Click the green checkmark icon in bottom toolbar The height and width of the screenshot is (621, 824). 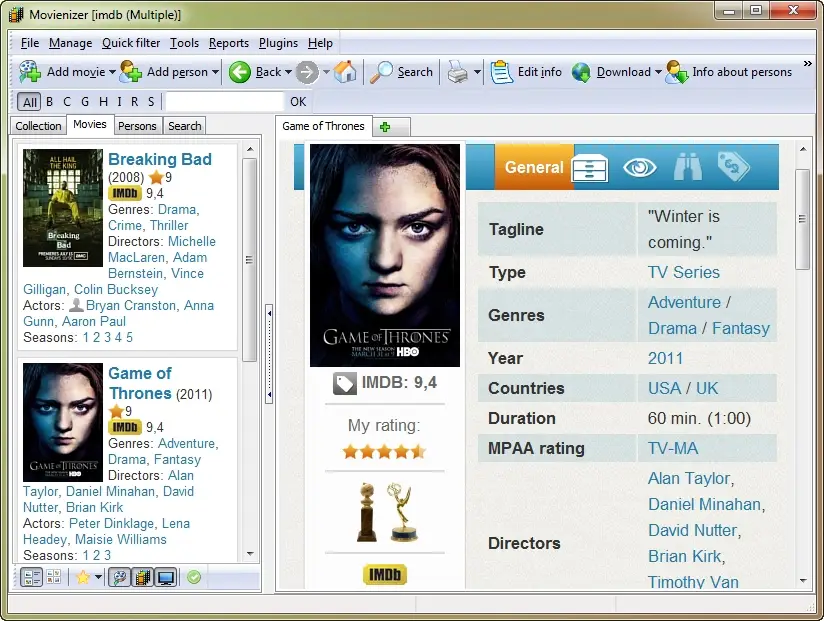(194, 577)
